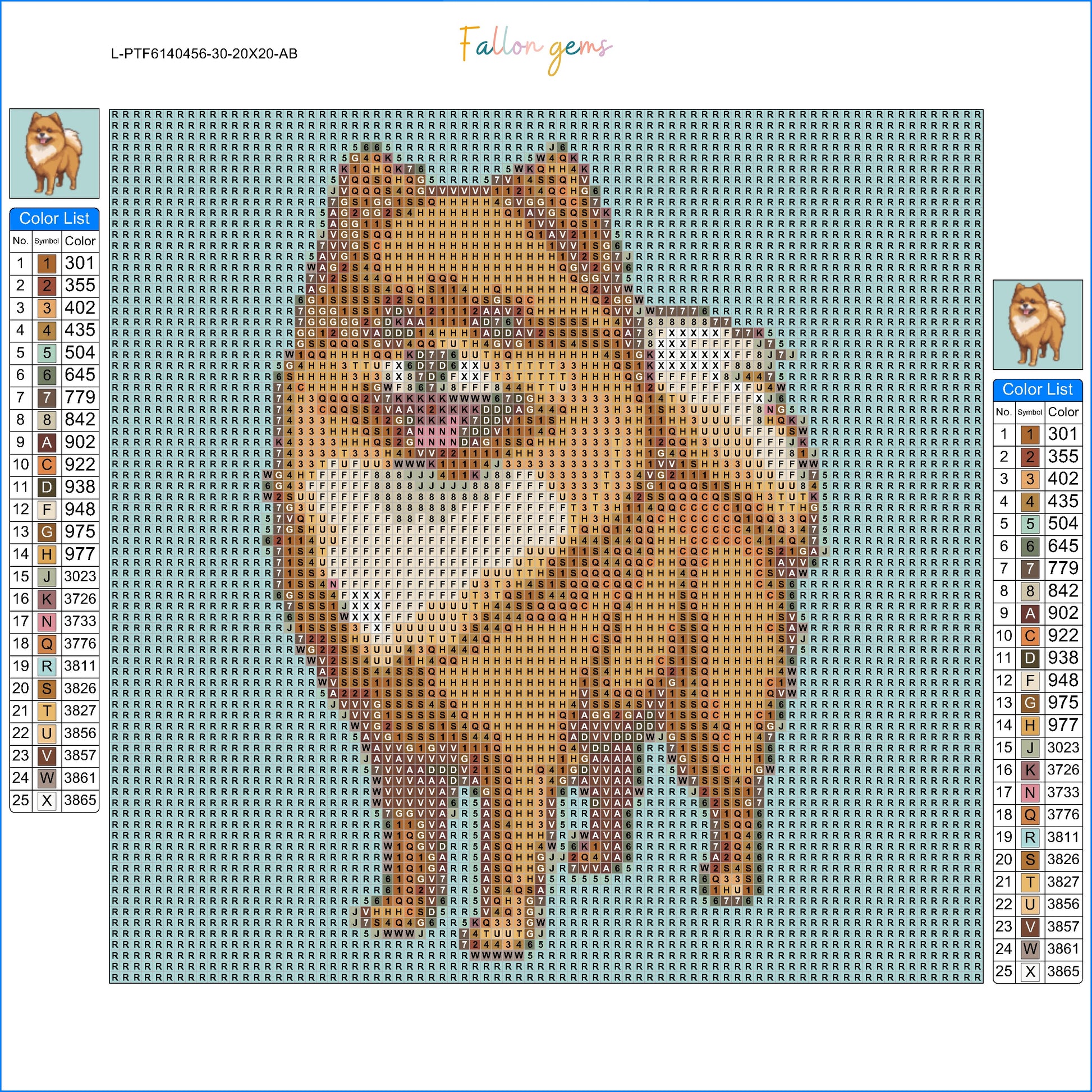This screenshot has height=1092, width=1092.
Task: Click the right Pomeranian preview thumbnail
Action: 1037,324
